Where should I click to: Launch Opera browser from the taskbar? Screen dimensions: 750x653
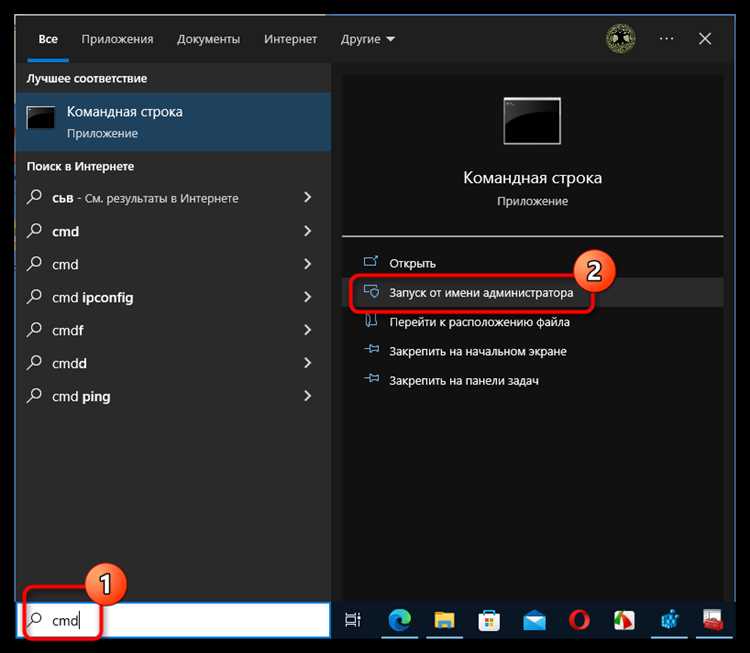[578, 620]
